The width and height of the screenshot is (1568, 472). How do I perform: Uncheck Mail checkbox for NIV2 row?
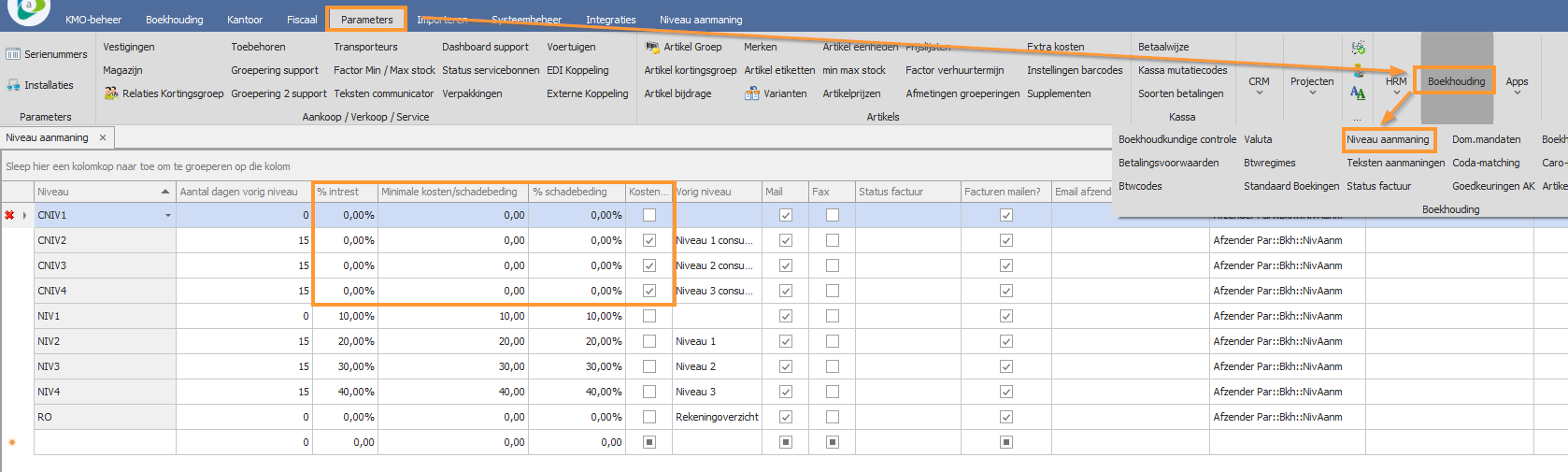click(x=786, y=341)
